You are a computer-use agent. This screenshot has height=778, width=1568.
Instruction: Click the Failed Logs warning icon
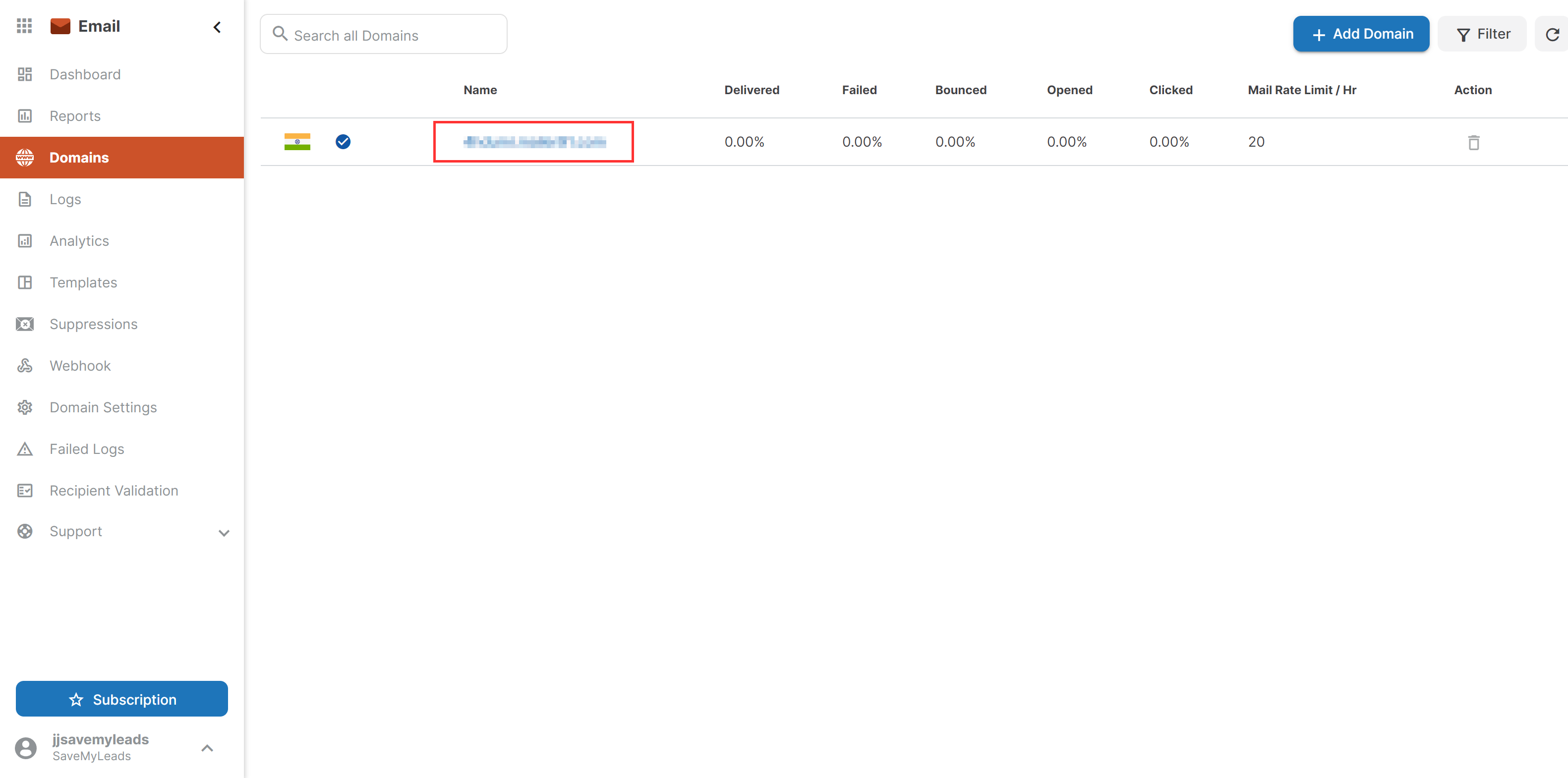coord(25,449)
